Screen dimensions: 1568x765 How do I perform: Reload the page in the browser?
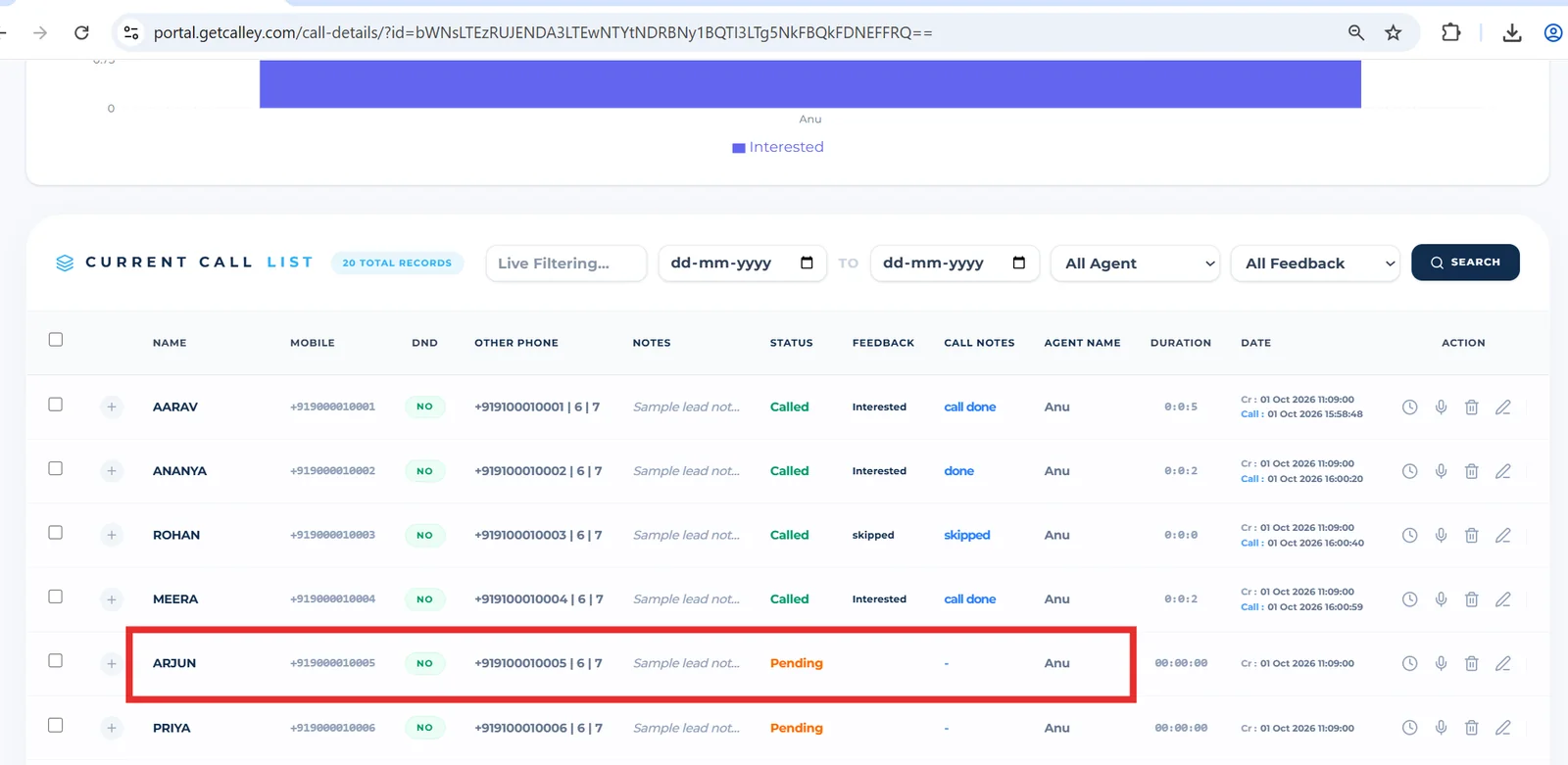point(81,32)
